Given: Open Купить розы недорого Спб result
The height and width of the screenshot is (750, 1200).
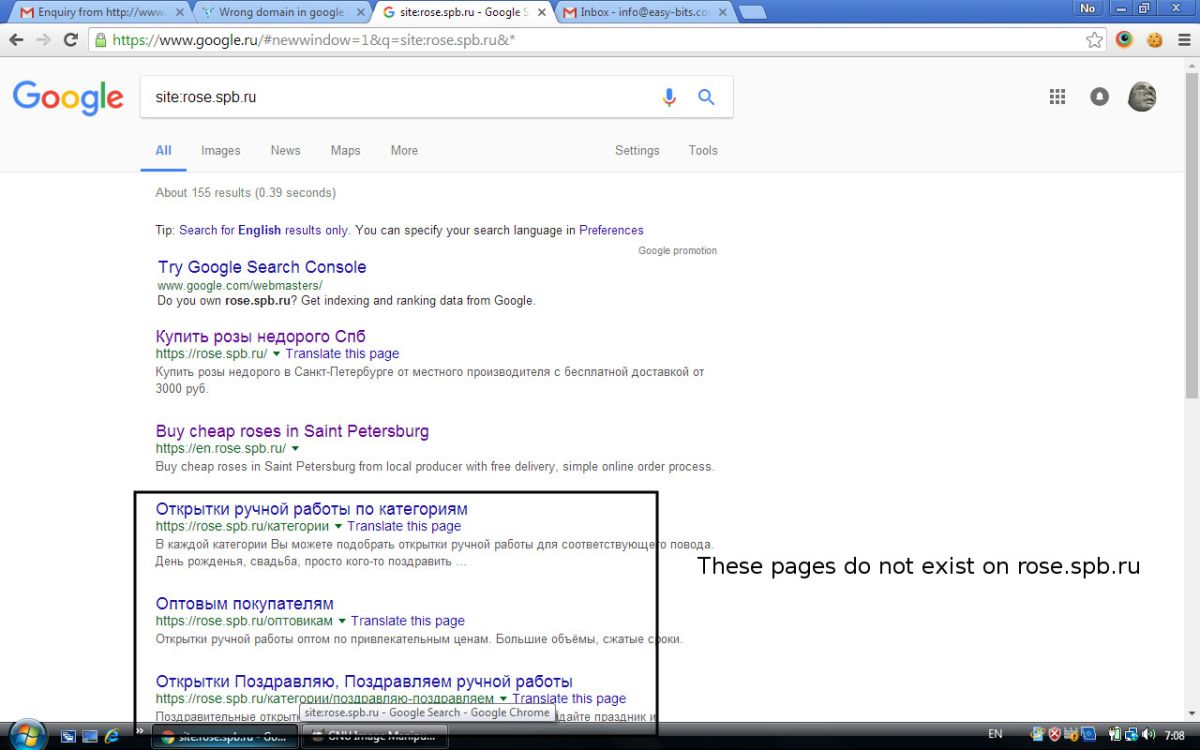Looking at the screenshot, I should [x=261, y=336].
